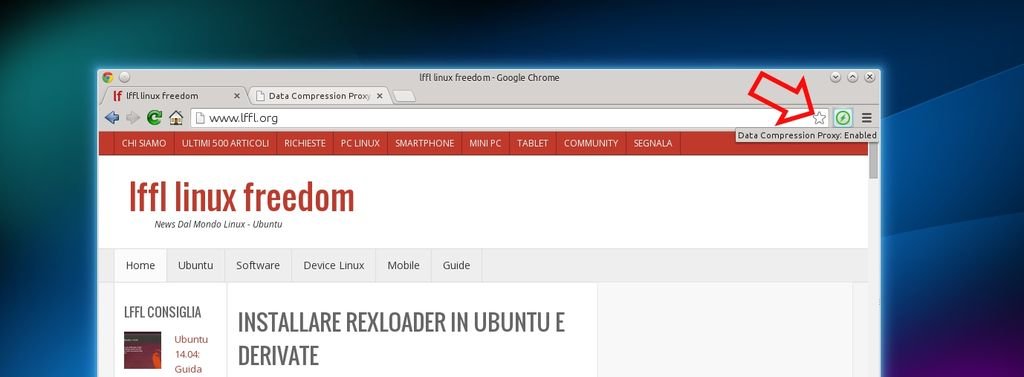This screenshot has width=1024, height=377.
Task: Open the Ubuntu 14.04 Guida link
Action: [x=191, y=354]
